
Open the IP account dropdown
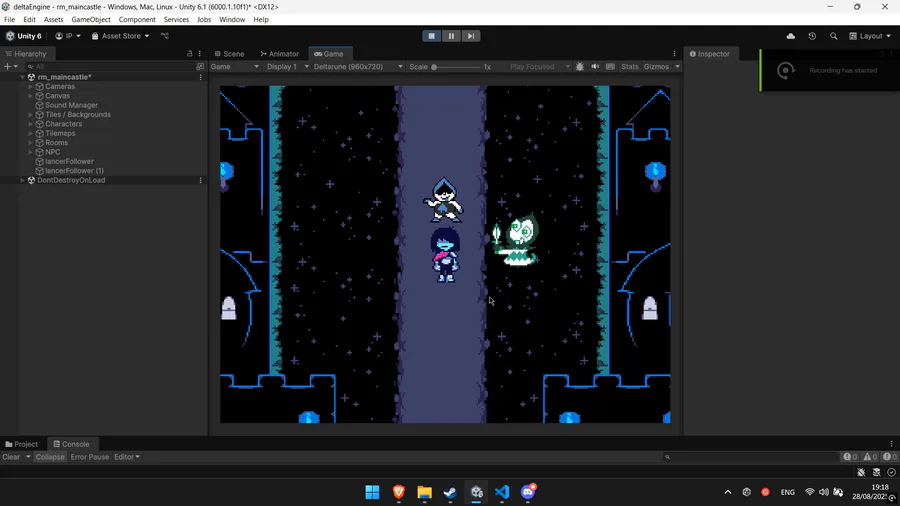(68, 36)
